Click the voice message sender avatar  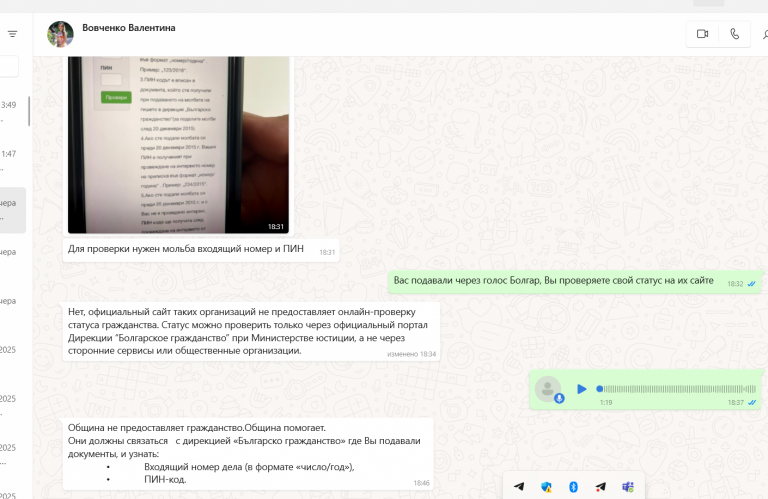[x=548, y=389]
